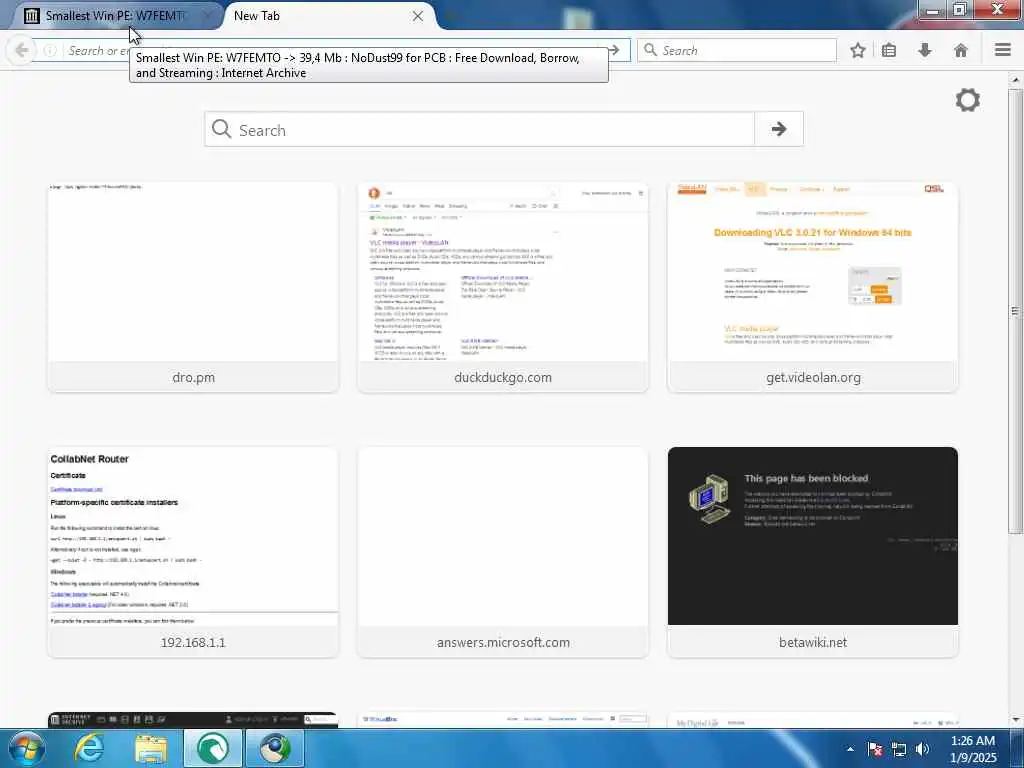The image size is (1024, 768).
Task: Open the 192.168.1.1 CollabNet Router tile
Action: click(193, 552)
